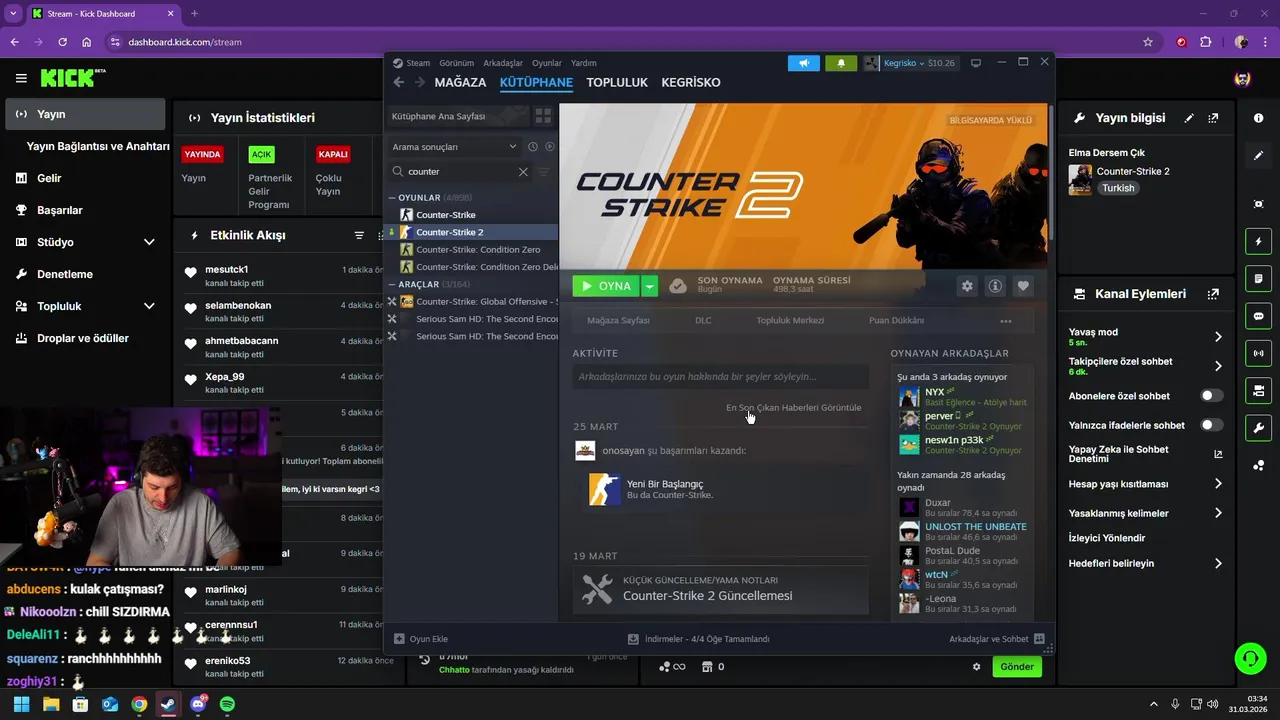The height and width of the screenshot is (720, 1280).
Task: Click Oyun Ekle in Steam footer
Action: (421, 639)
